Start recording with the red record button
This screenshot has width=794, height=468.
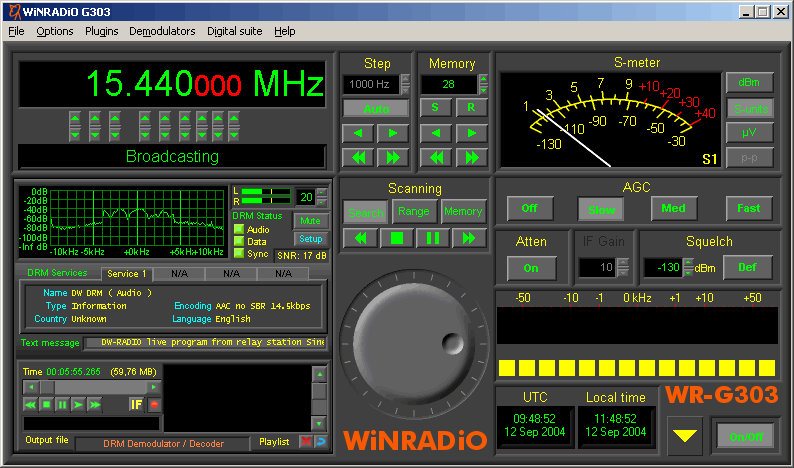coord(154,404)
